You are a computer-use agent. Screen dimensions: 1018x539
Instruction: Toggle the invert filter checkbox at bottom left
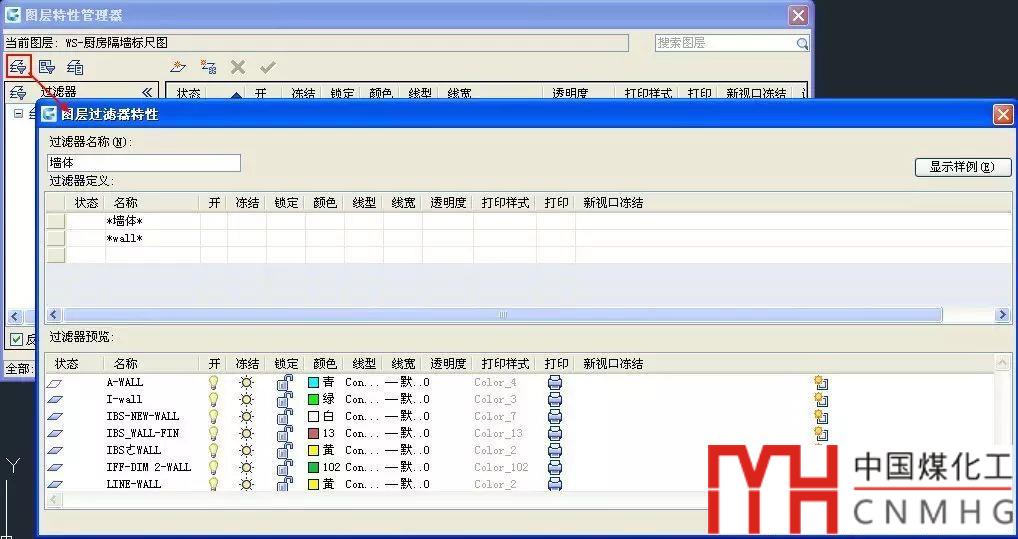(17, 339)
